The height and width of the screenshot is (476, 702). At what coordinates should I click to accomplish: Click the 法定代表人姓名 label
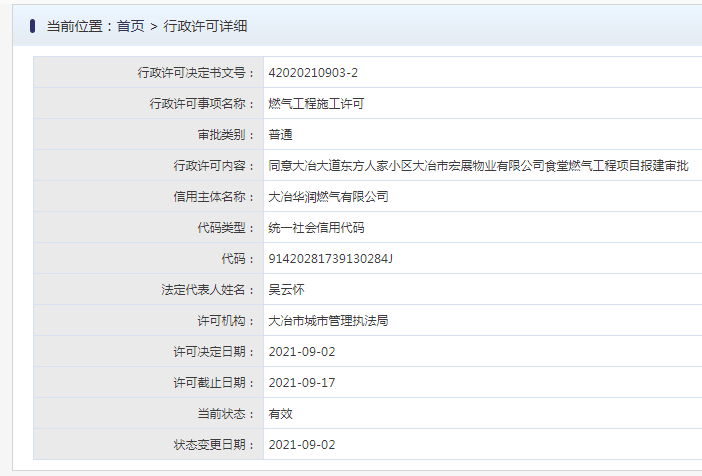(x=207, y=290)
